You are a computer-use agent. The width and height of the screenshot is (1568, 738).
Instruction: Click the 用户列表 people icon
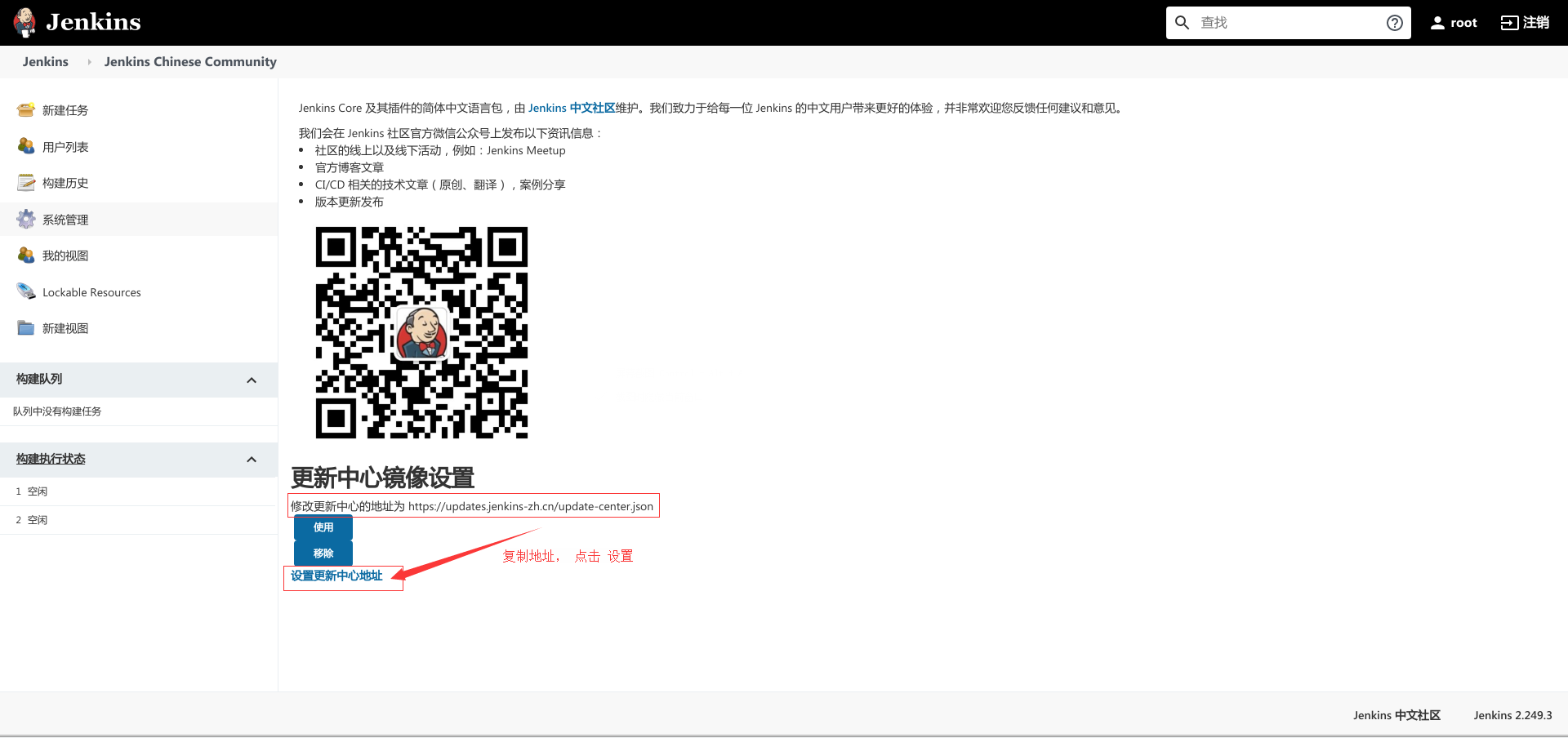[26, 146]
